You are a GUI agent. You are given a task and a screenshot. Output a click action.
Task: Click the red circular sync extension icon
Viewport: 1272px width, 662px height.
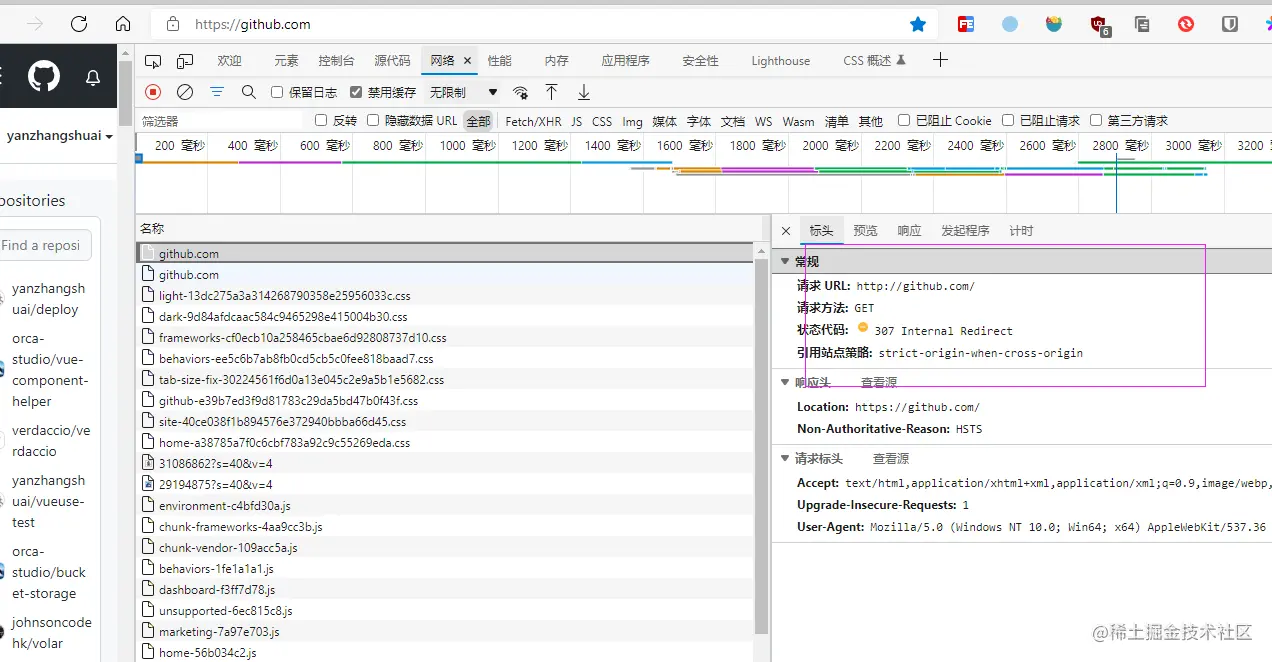(x=1186, y=24)
